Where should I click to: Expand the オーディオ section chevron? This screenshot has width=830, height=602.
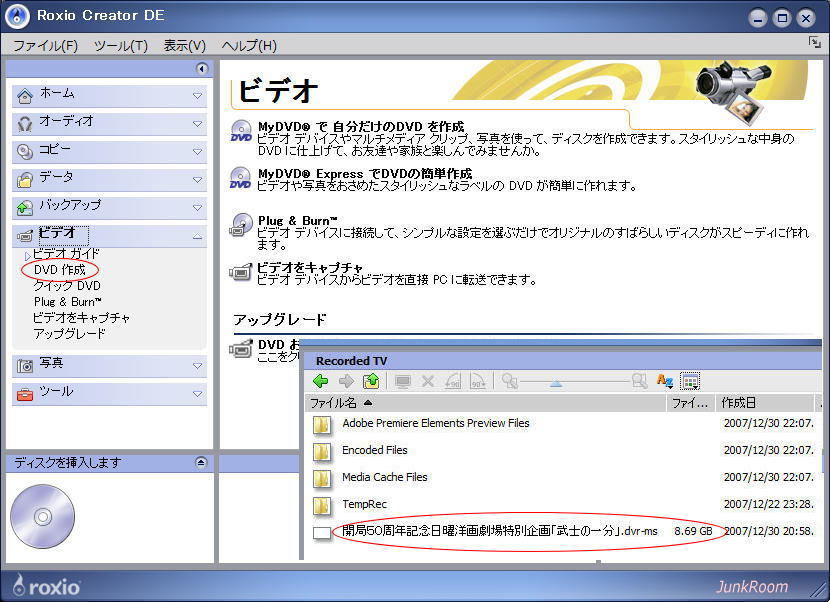197,124
